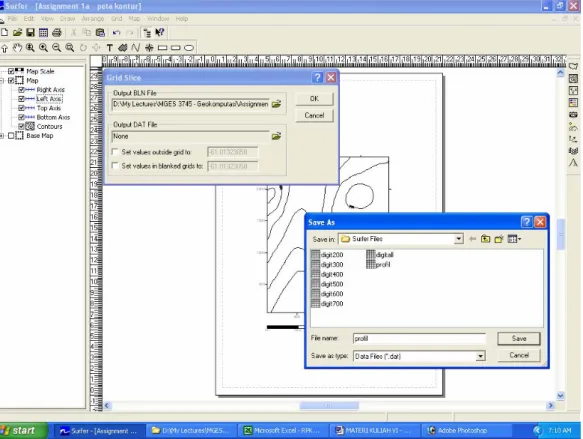This screenshot has height=439, width=583.
Task: Toggle the Object Manager icon in the toolbar
Action: point(147,33)
